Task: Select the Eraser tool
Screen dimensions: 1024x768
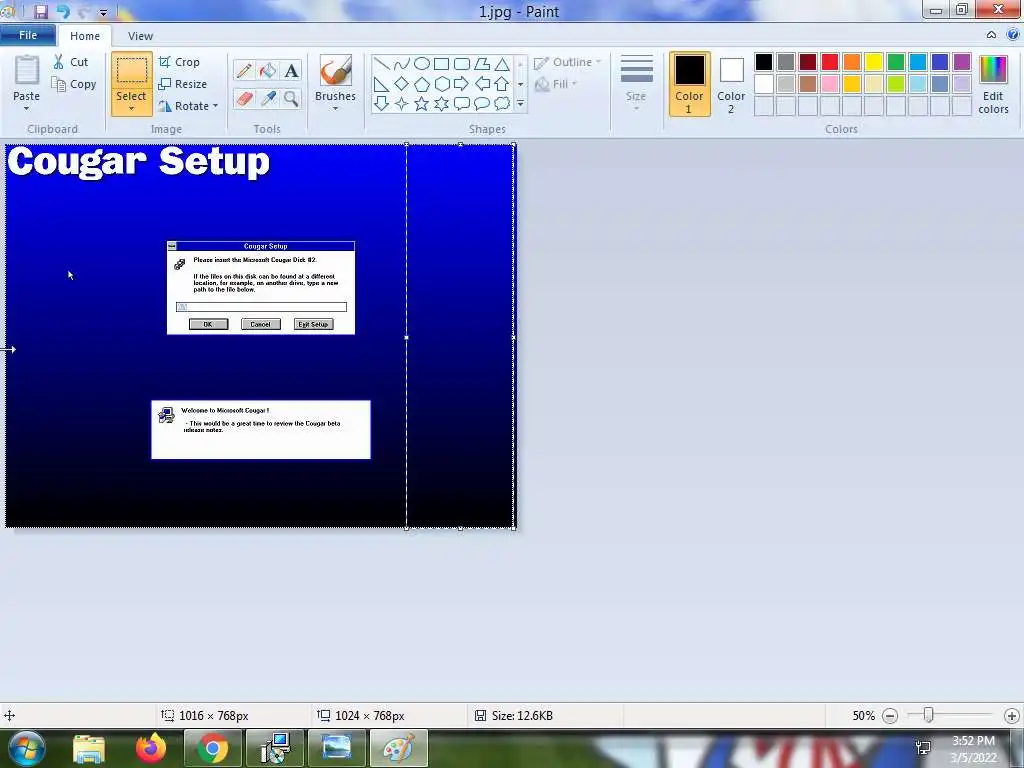Action: click(x=244, y=99)
